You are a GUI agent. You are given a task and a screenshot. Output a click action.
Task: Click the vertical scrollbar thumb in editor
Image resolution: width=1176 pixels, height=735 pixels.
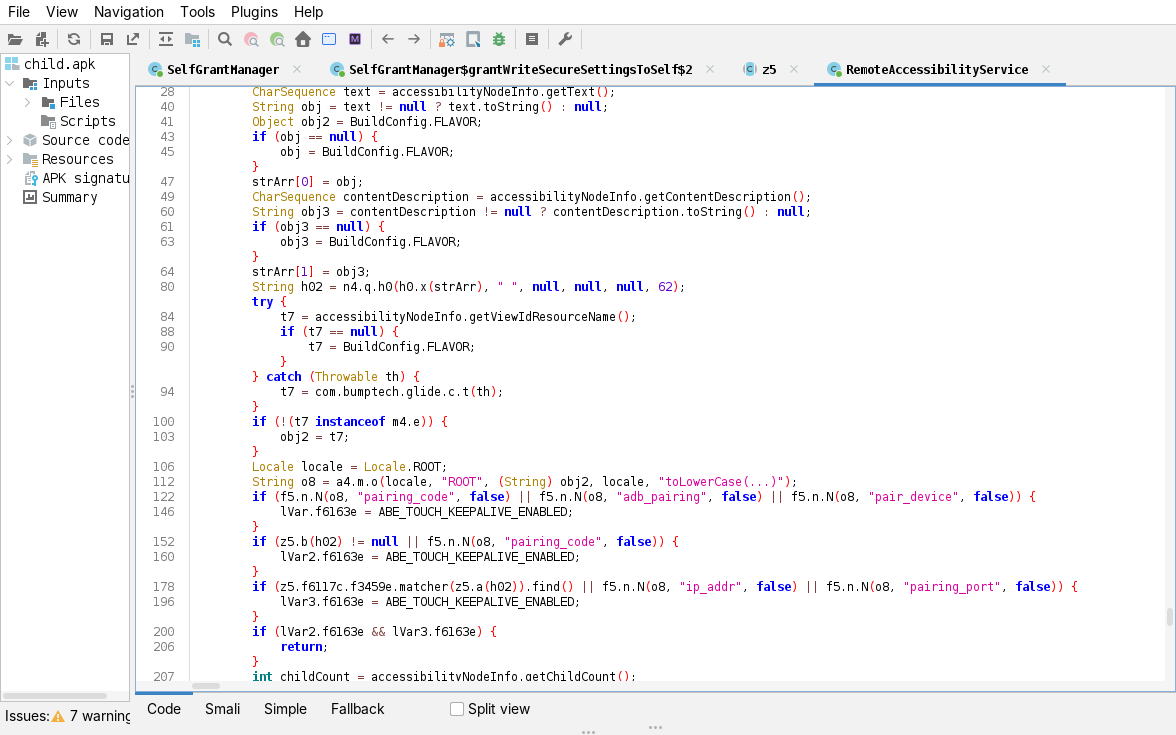click(1169, 616)
